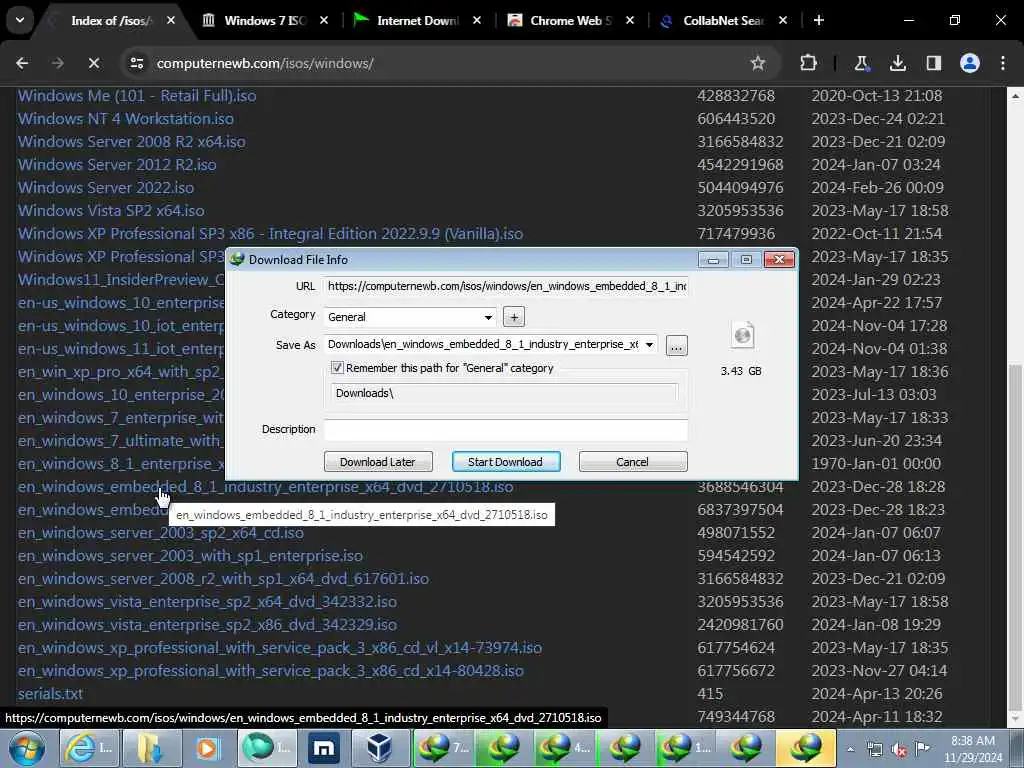Open the serials.txt link
The width and height of the screenshot is (1024, 768).
(x=50, y=694)
